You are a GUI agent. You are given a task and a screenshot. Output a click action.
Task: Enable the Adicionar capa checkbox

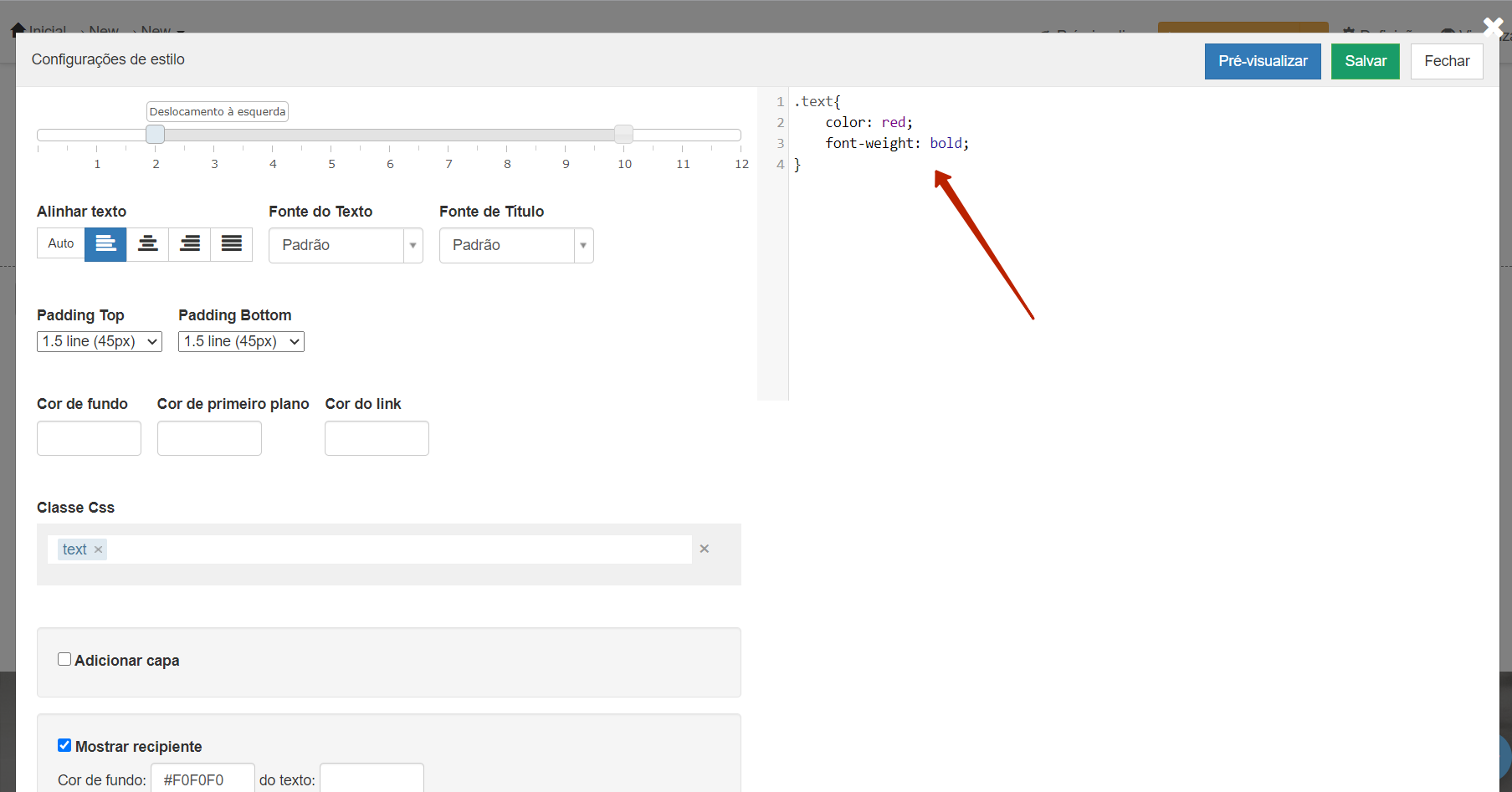[64, 659]
